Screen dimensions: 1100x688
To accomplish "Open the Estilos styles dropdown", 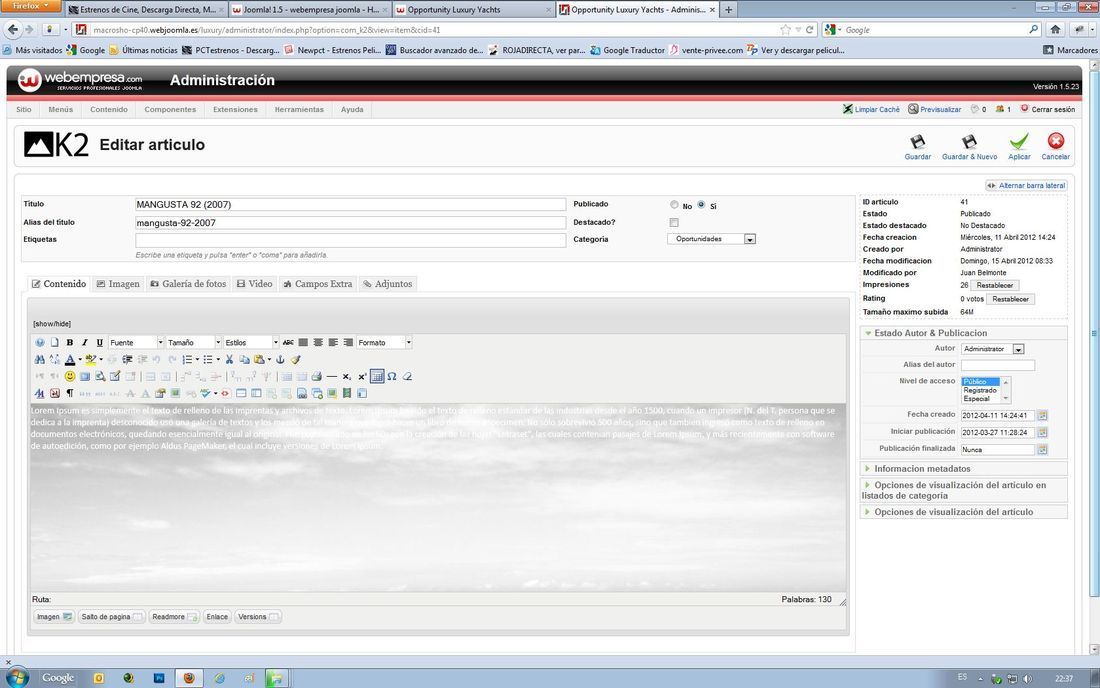I will pos(251,342).
